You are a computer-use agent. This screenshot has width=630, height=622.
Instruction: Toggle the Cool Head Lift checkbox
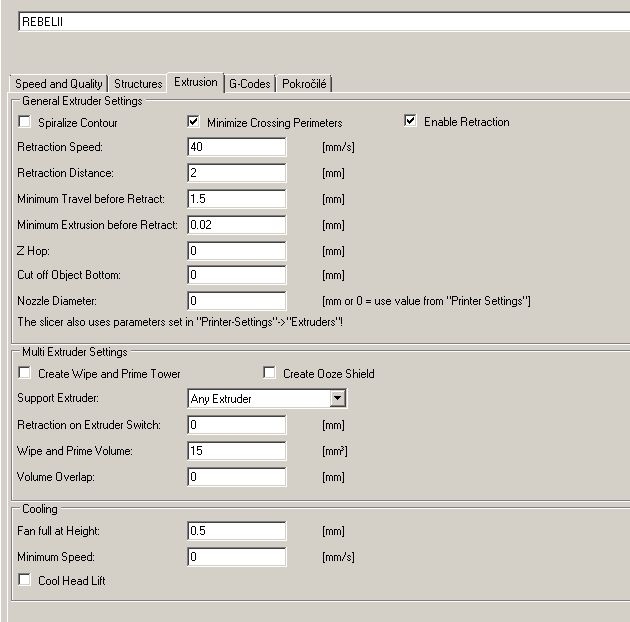click(24, 580)
